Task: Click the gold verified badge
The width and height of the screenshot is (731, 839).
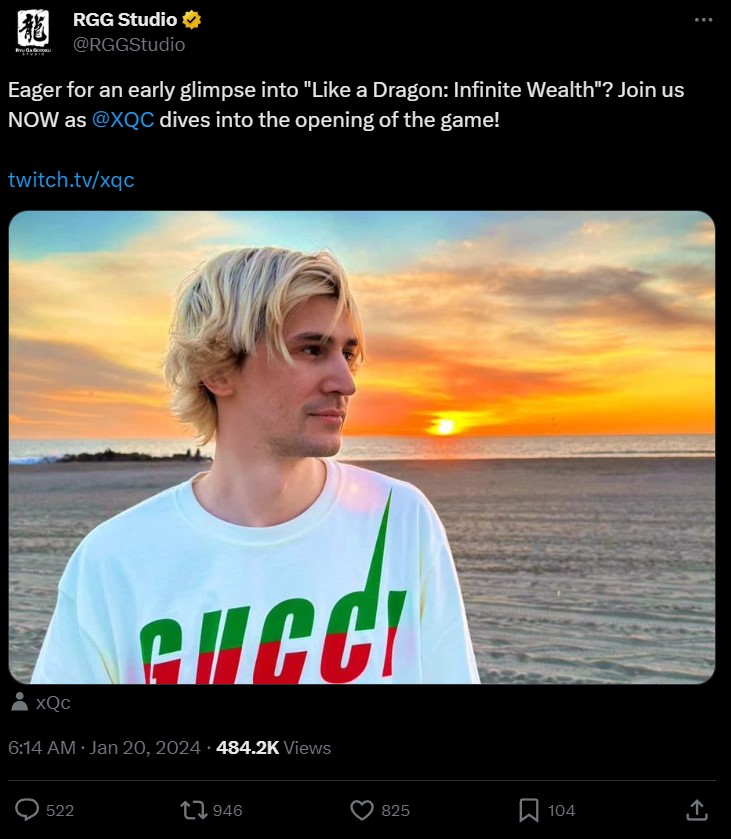Action: (192, 20)
